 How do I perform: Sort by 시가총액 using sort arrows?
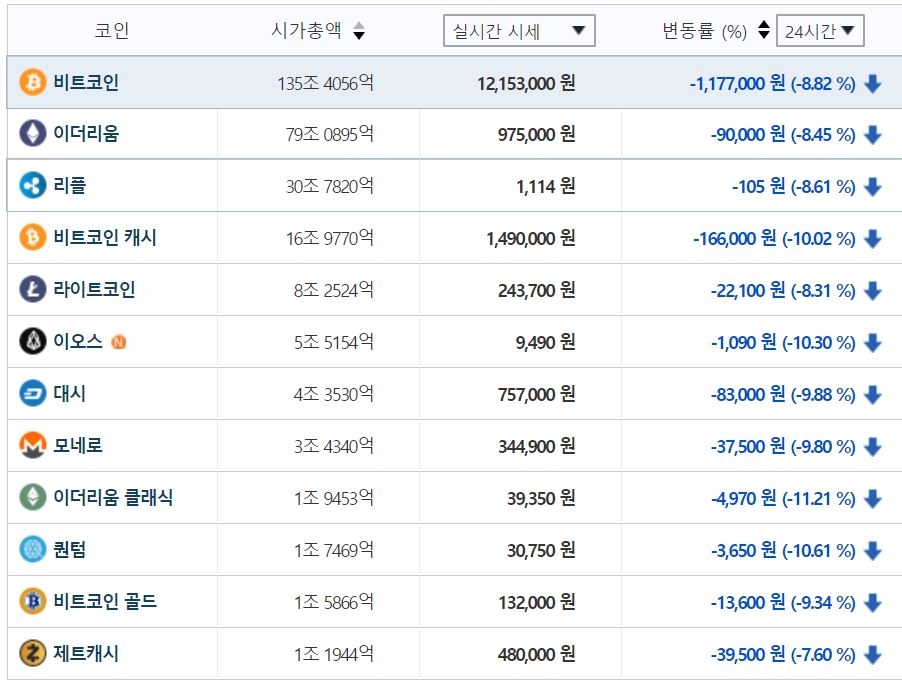coord(359,32)
